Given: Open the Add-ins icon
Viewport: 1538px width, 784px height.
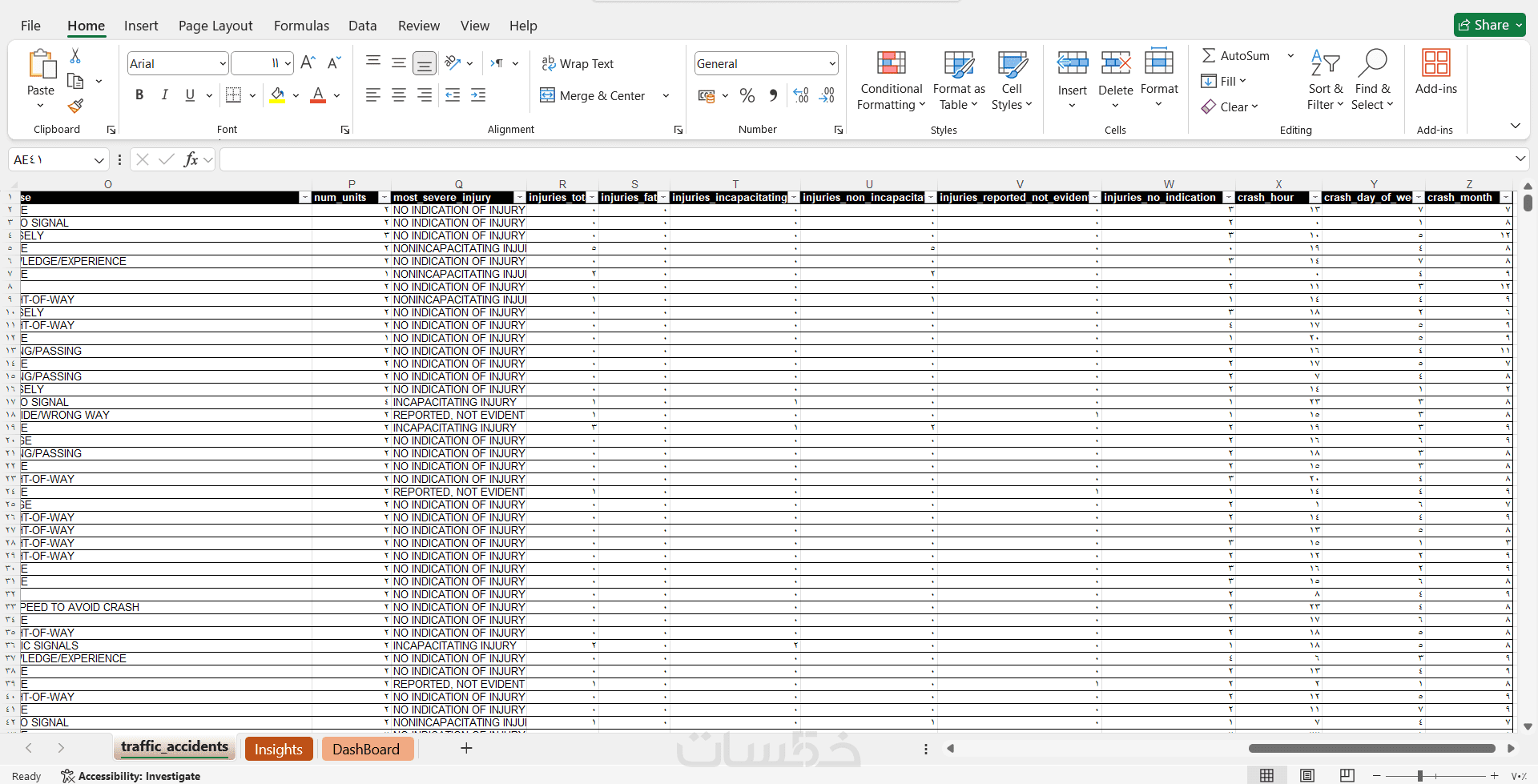Looking at the screenshot, I should point(1436,62).
